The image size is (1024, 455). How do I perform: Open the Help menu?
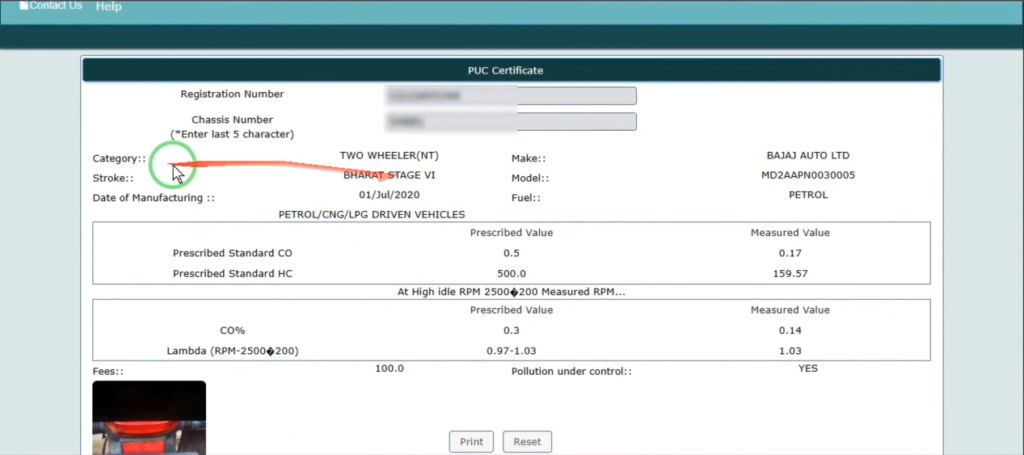click(x=108, y=6)
